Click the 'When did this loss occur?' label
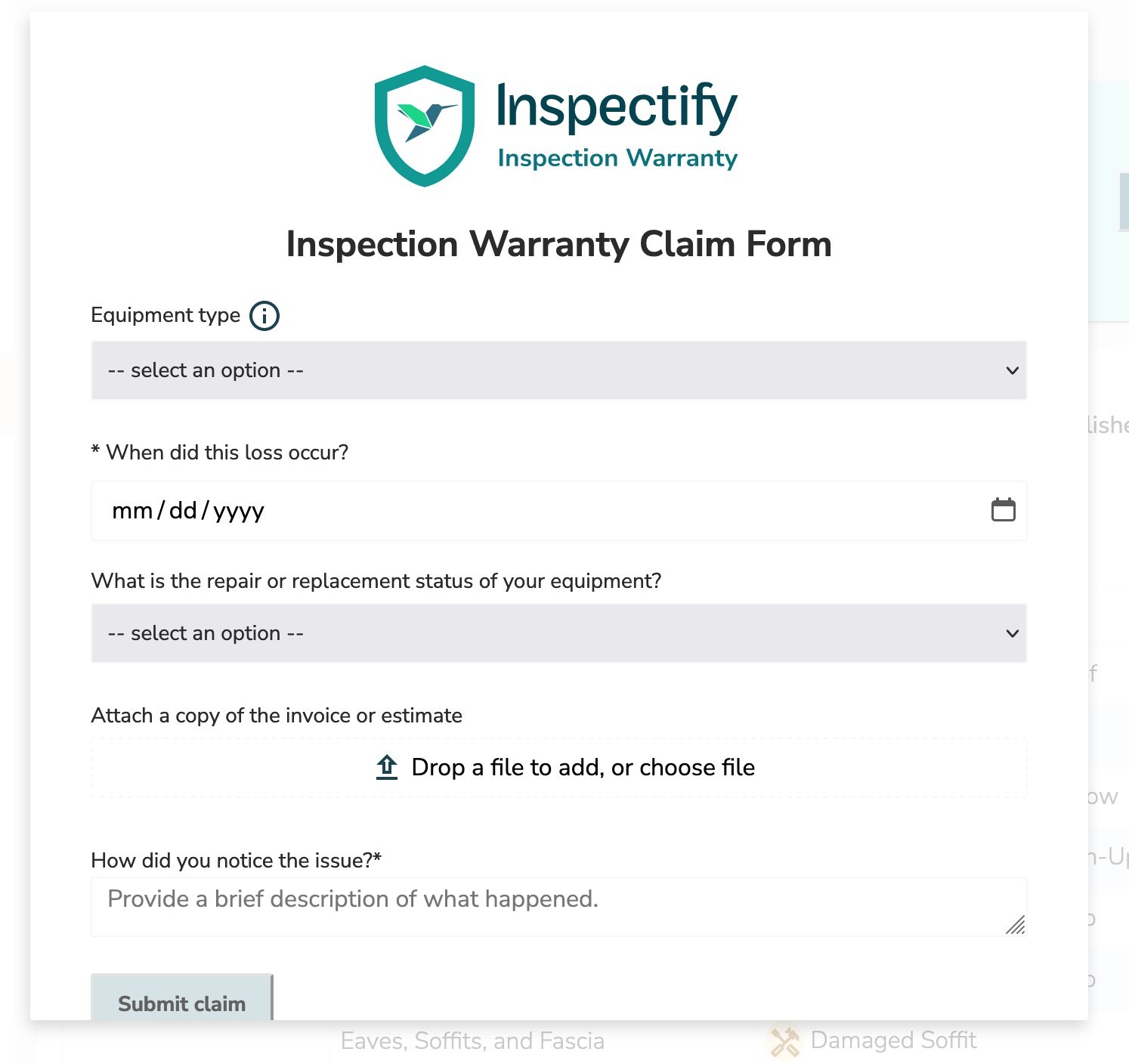1129x1064 pixels. 227,453
